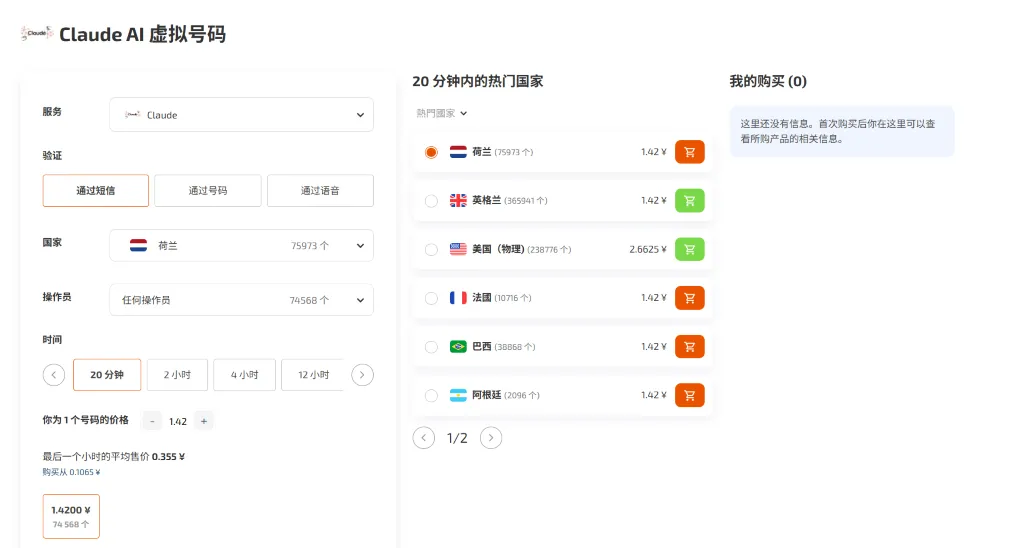The width and height of the screenshot is (1024, 548).
Task: Select the 英格兰 radio button
Action: 431,201
